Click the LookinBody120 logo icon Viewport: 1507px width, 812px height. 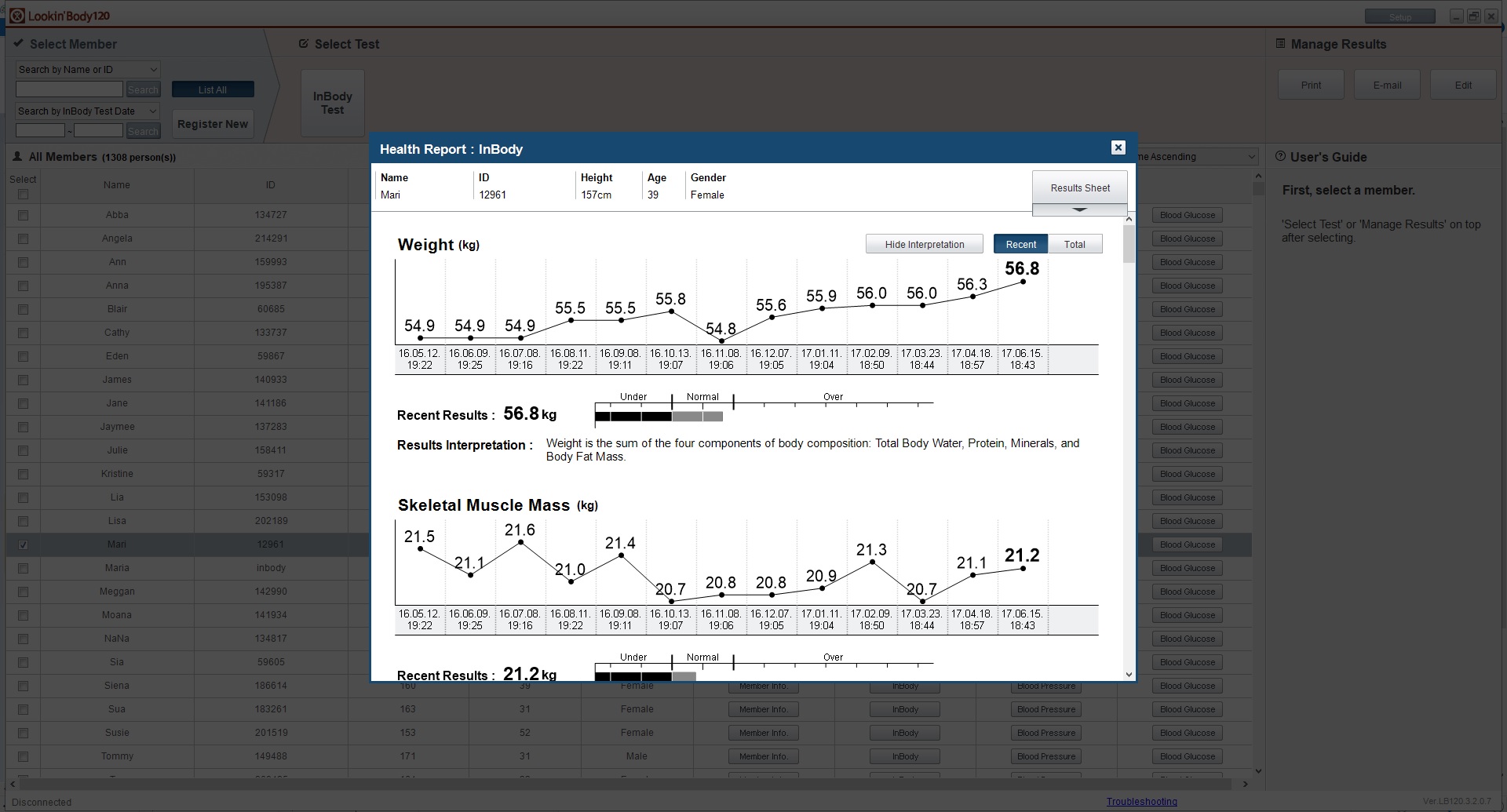pyautogui.click(x=17, y=16)
